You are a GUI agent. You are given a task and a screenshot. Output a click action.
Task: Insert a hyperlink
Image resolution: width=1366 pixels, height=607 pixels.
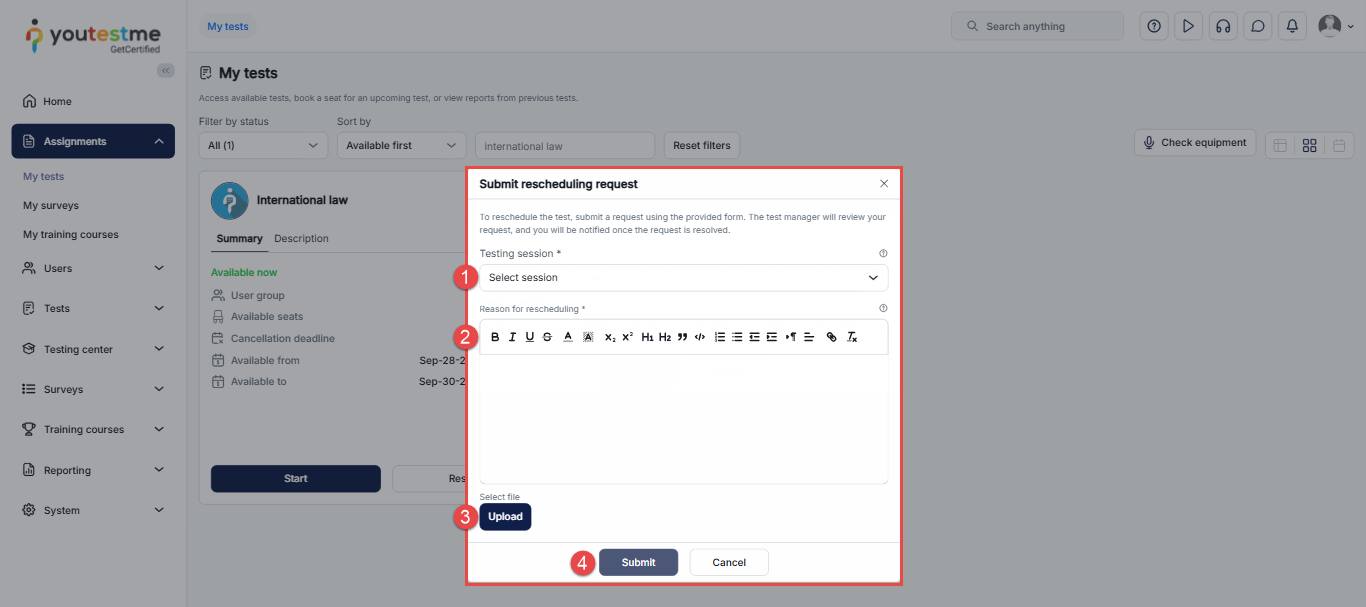(832, 337)
